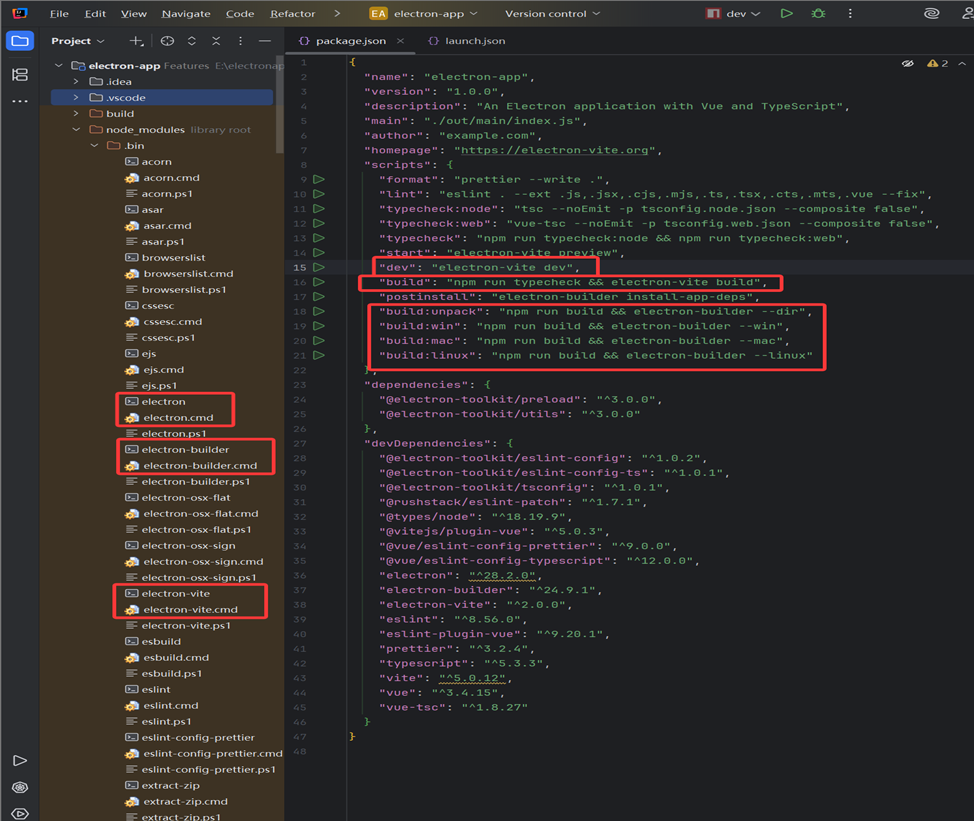Expand the .vscode folder

click(76, 98)
